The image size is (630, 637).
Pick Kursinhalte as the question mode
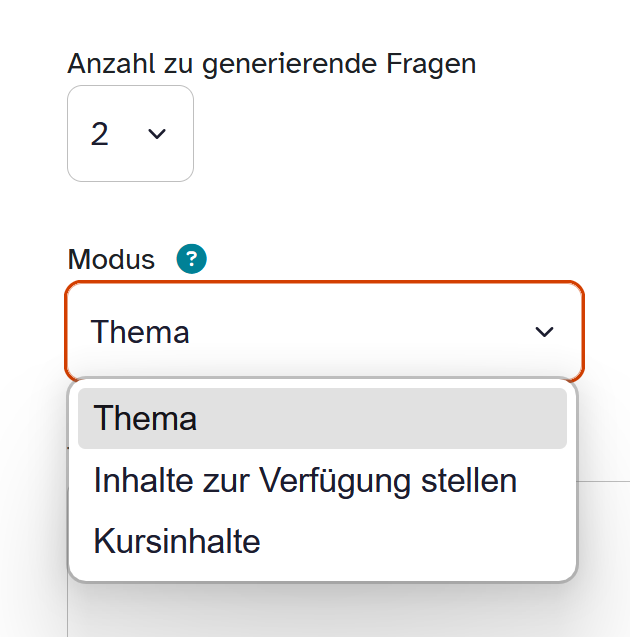[177, 541]
